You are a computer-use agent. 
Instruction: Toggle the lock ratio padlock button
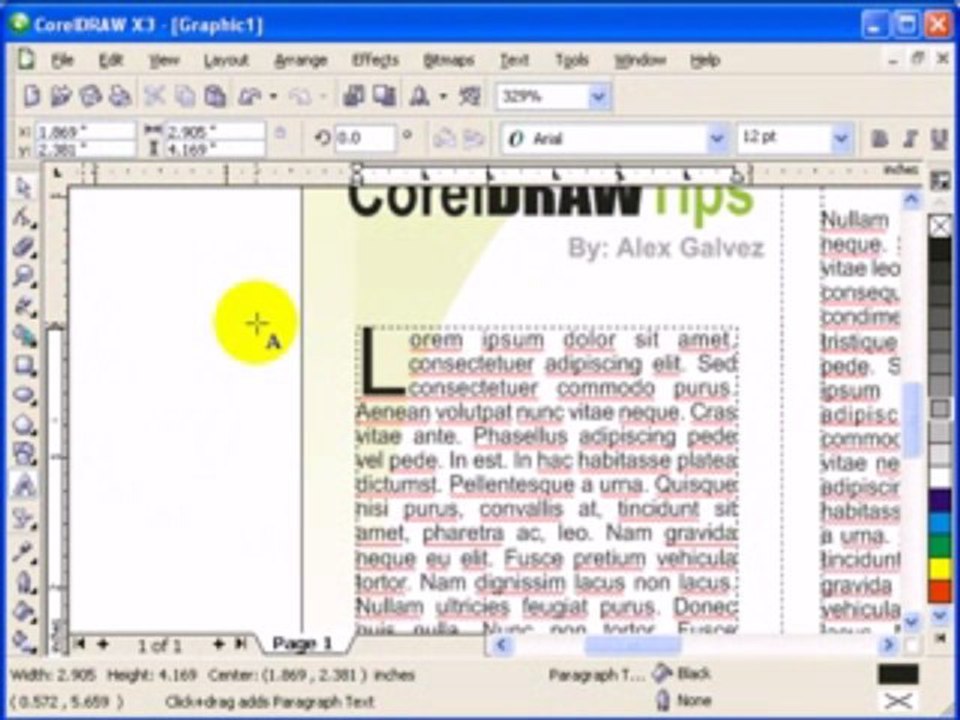coord(280,133)
